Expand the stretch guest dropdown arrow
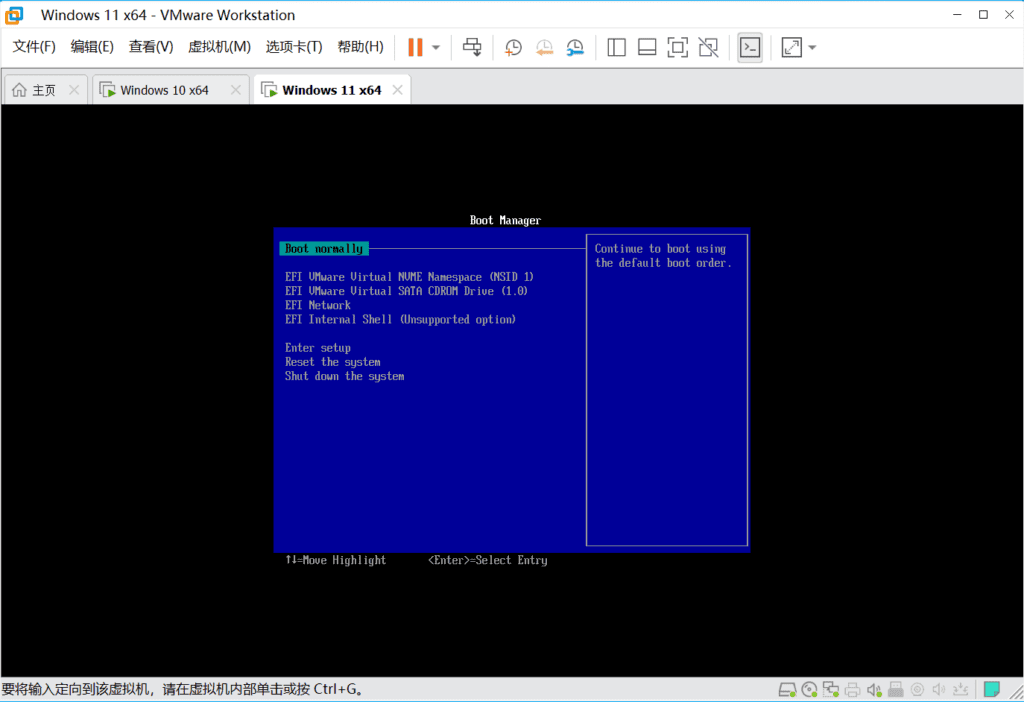The image size is (1024, 702). 812,47
